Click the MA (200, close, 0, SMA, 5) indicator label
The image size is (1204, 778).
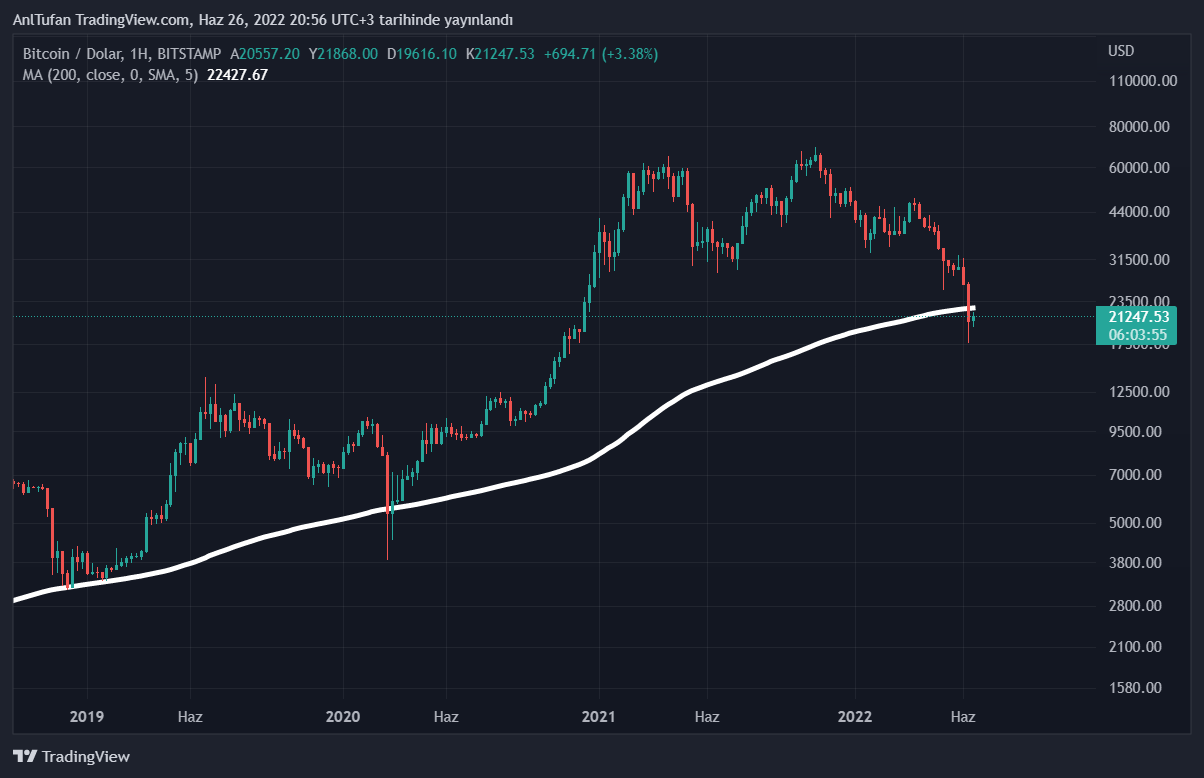(110, 74)
